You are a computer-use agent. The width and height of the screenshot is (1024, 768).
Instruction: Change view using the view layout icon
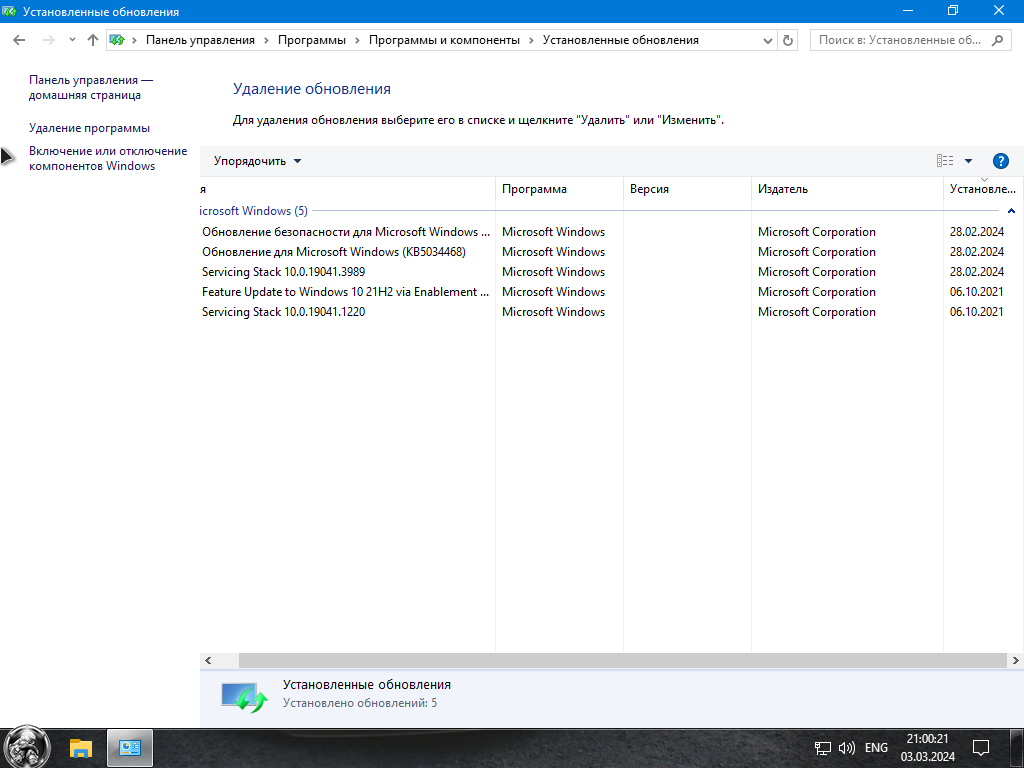point(944,161)
